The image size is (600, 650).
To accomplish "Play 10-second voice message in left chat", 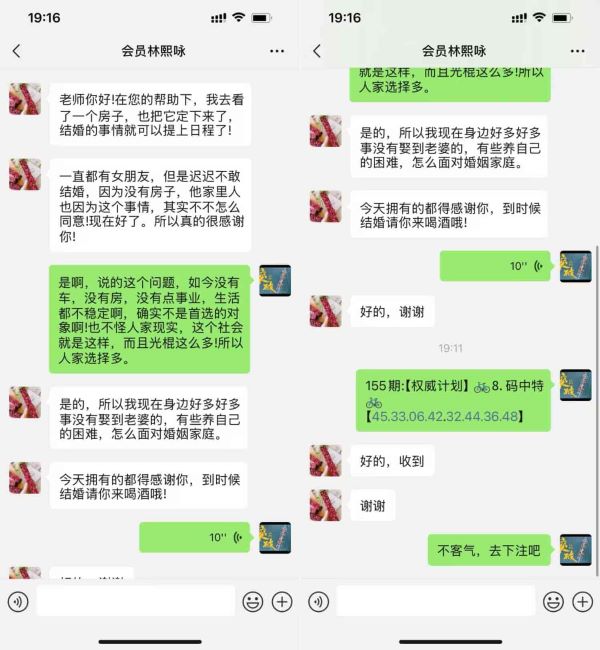I will click(x=194, y=537).
